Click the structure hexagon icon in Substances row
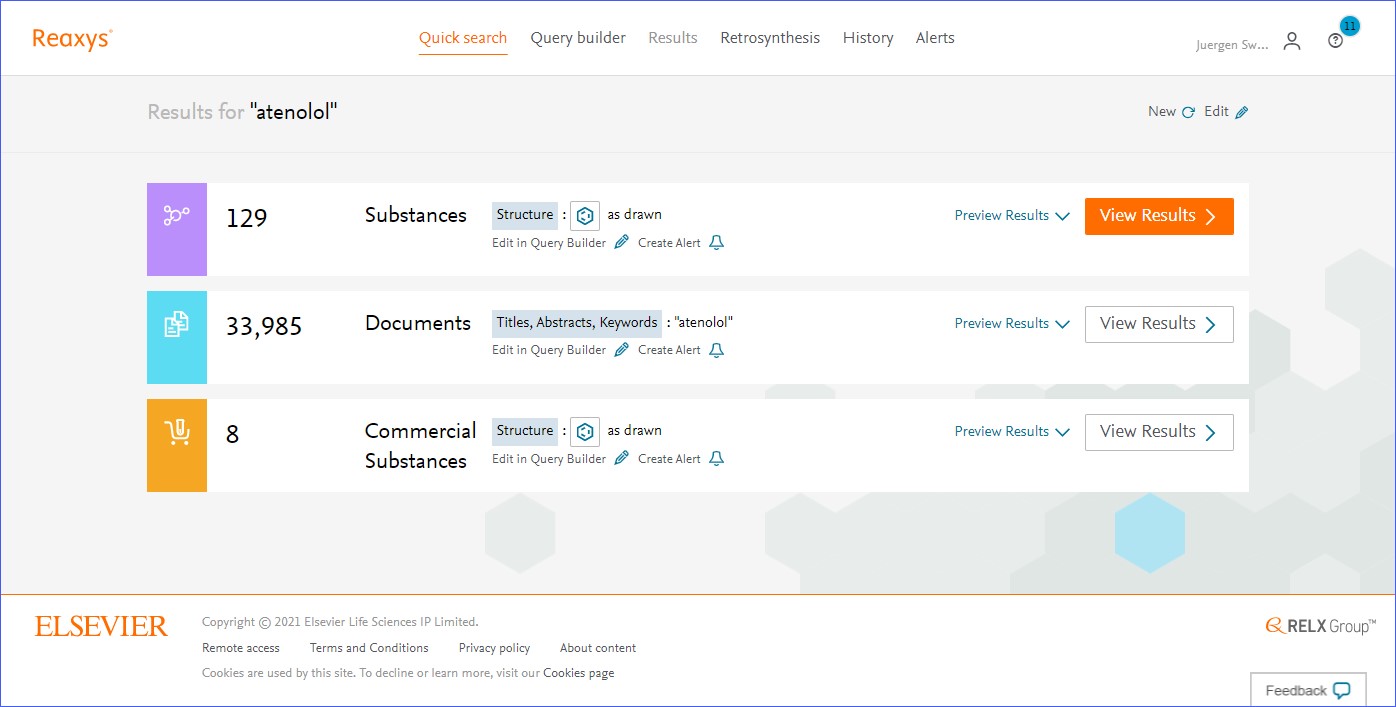The image size is (1396, 707). (585, 215)
